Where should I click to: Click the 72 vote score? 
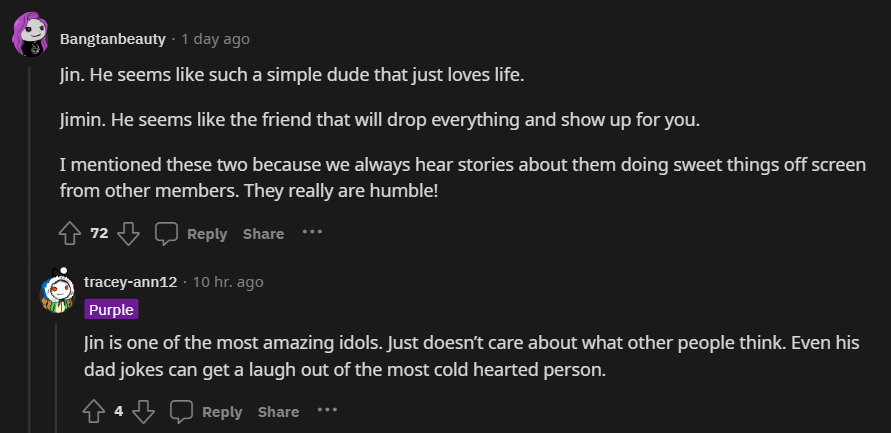coord(99,233)
